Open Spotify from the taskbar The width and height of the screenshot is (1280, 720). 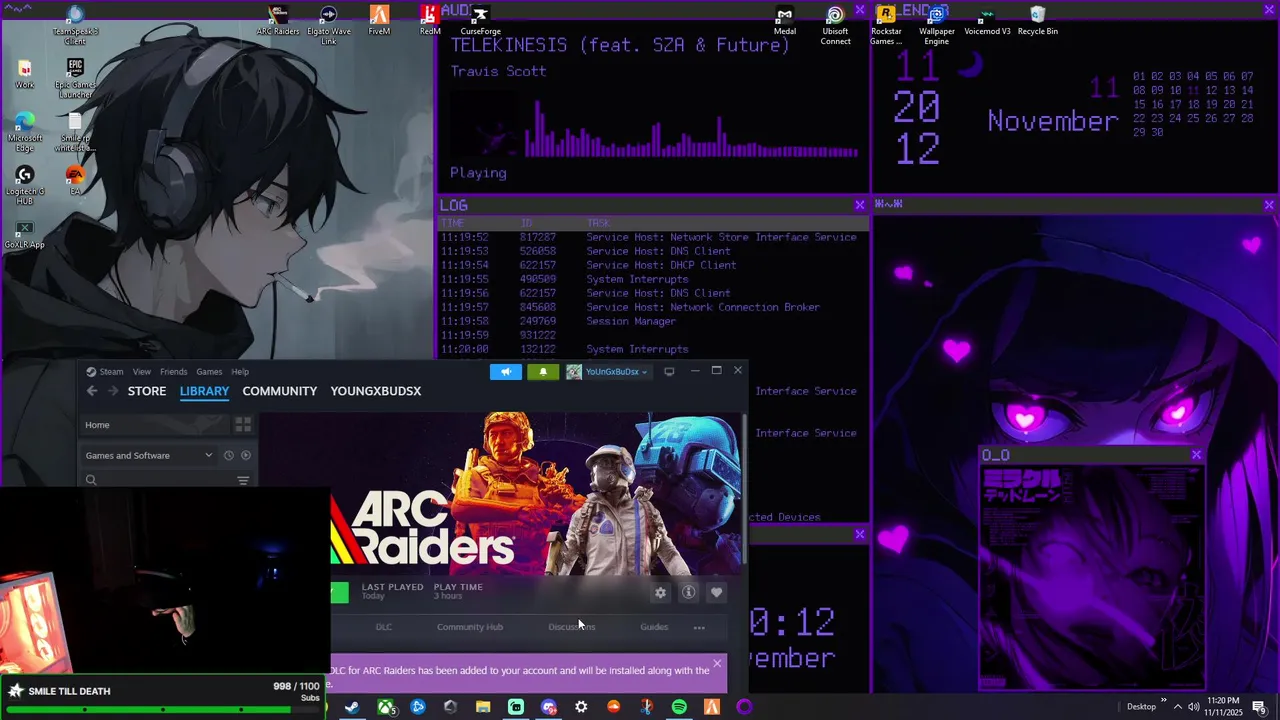[679, 707]
